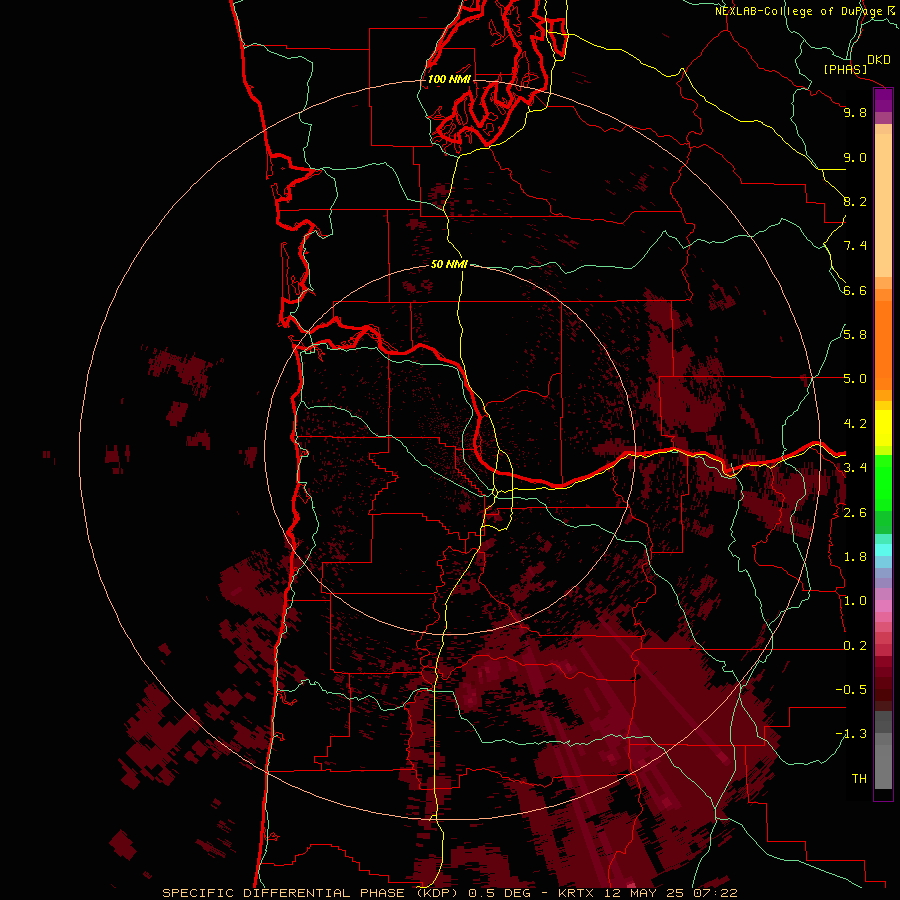Click the TH threshold label on the scale

[x=859, y=779]
